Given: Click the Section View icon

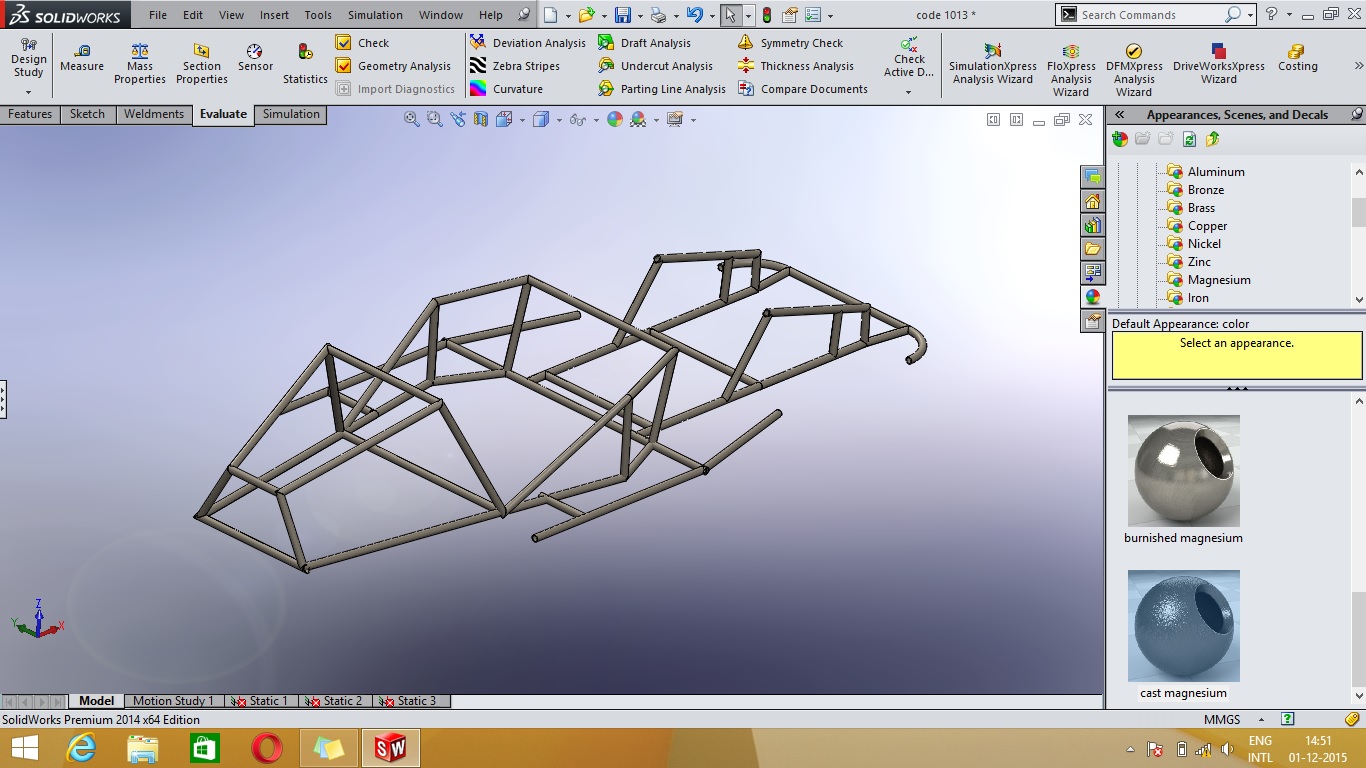Looking at the screenshot, I should coord(481,119).
